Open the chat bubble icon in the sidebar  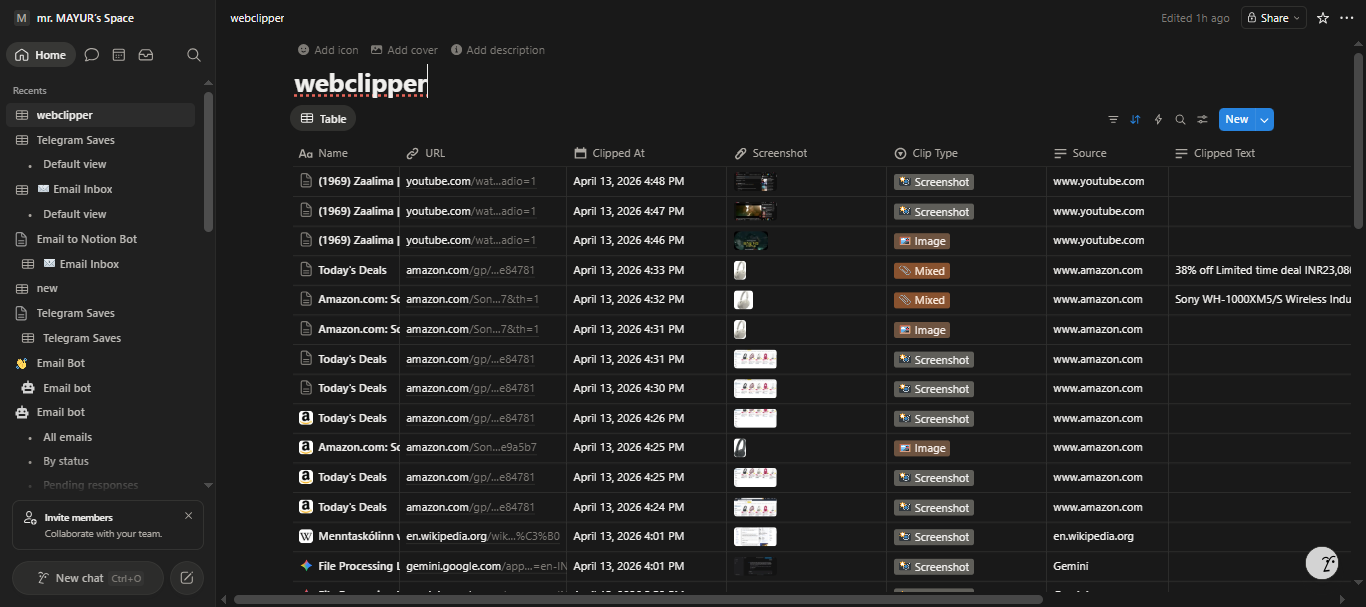(92, 55)
